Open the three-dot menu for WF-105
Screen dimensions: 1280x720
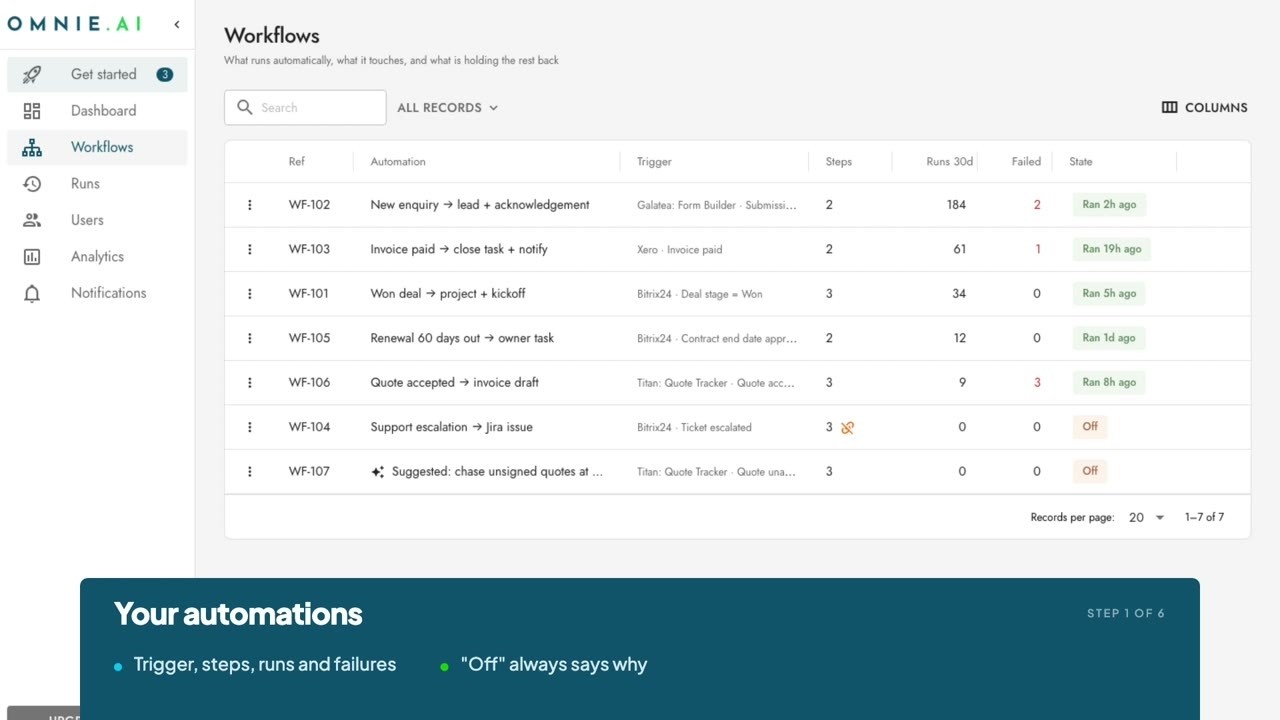pyautogui.click(x=250, y=338)
